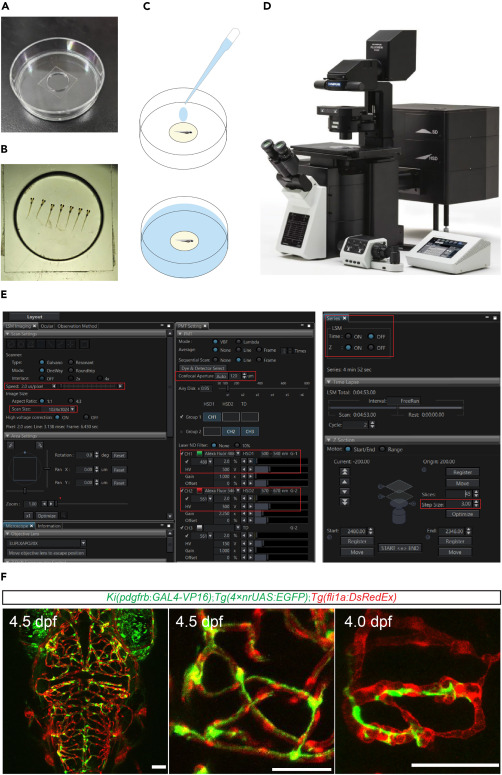Click the Z fast move down double-arrow icon
Image resolution: width=502 pixels, height=775 pixels.
tap(345, 501)
